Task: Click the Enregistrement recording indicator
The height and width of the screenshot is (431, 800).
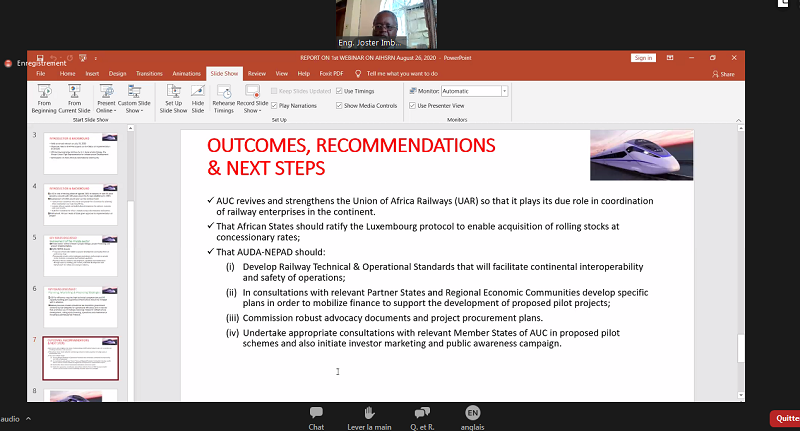Action: coord(36,63)
